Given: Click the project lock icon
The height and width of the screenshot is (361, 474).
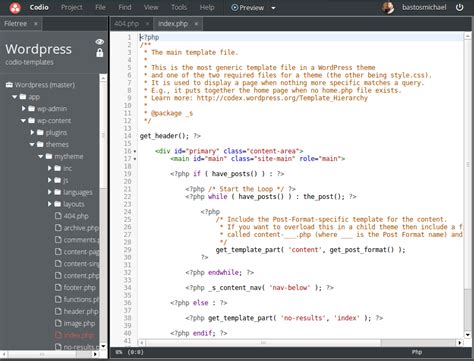Looking at the screenshot, I should pyautogui.click(x=100, y=53).
